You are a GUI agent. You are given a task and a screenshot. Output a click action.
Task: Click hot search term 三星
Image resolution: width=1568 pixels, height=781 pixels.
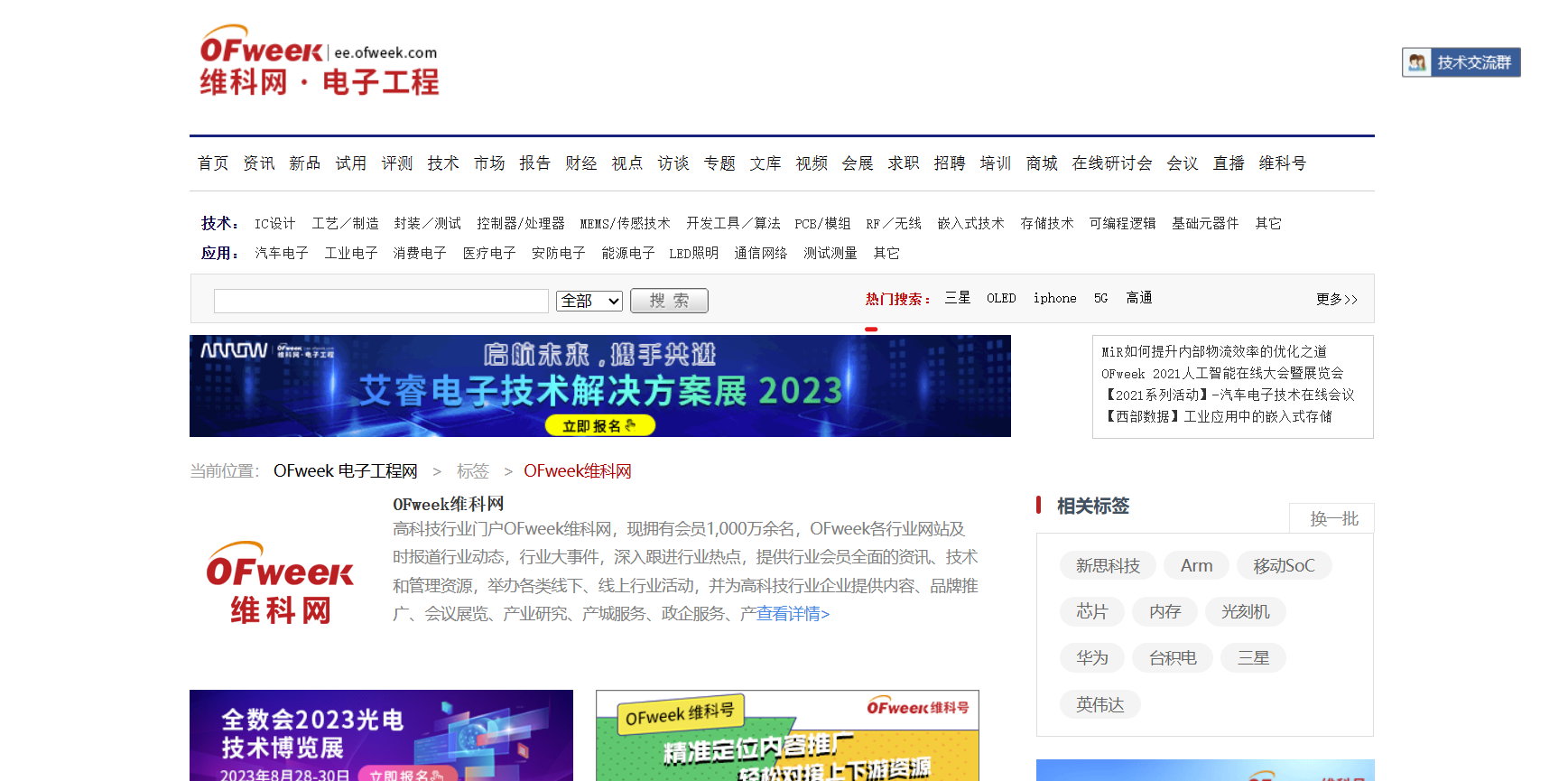(x=958, y=298)
